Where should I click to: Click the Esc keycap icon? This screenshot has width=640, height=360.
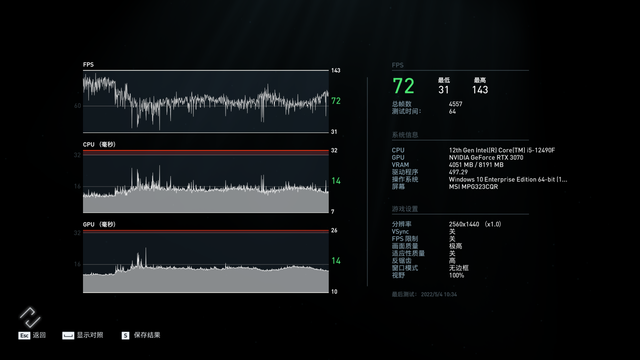click(x=24, y=336)
